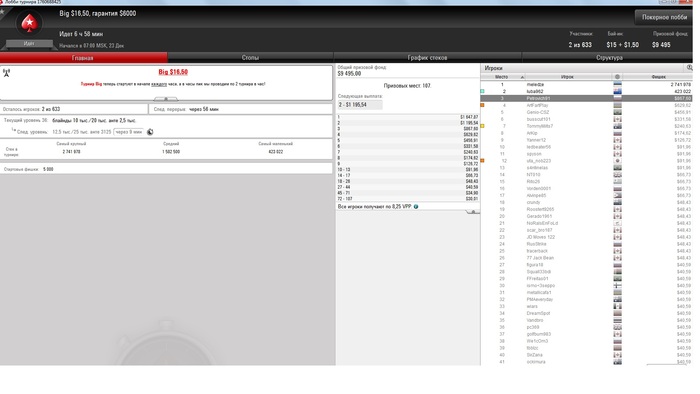The height and width of the screenshot is (394, 700).
Task: Click the next payout '2 - $1 195,54' field
Action: (360, 105)
